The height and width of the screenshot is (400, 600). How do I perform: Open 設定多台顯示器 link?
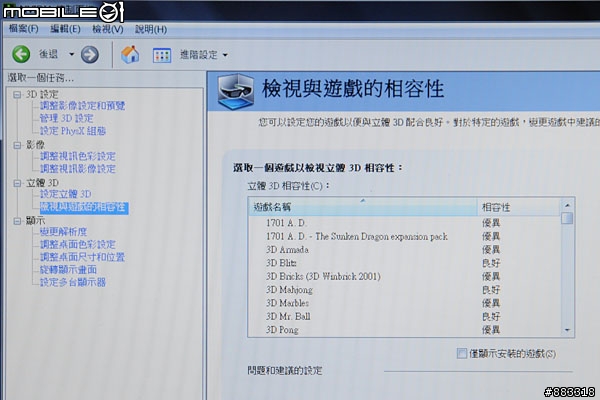pyautogui.click(x=73, y=282)
